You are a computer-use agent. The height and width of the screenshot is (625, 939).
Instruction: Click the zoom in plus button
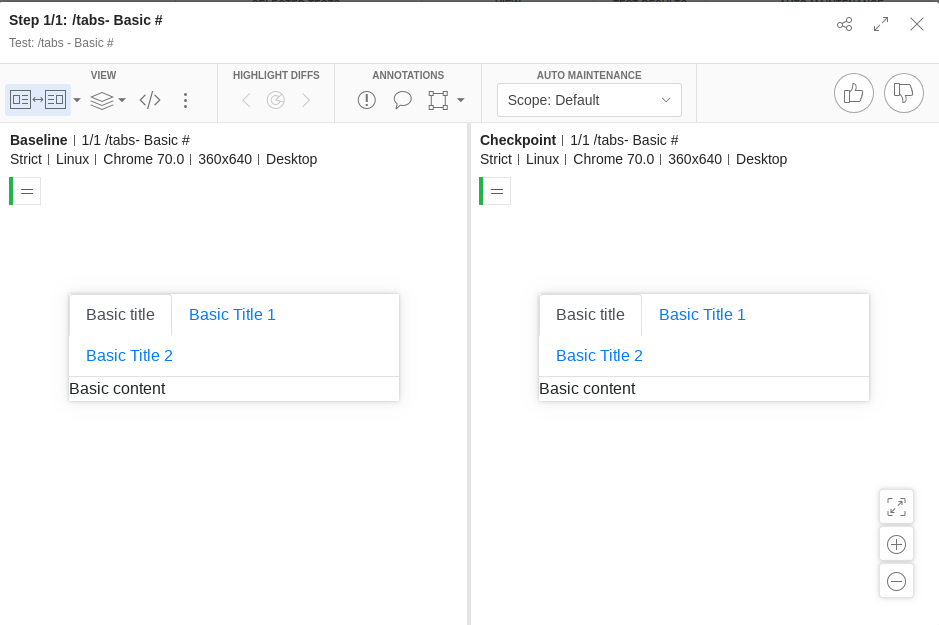pyautogui.click(x=896, y=544)
